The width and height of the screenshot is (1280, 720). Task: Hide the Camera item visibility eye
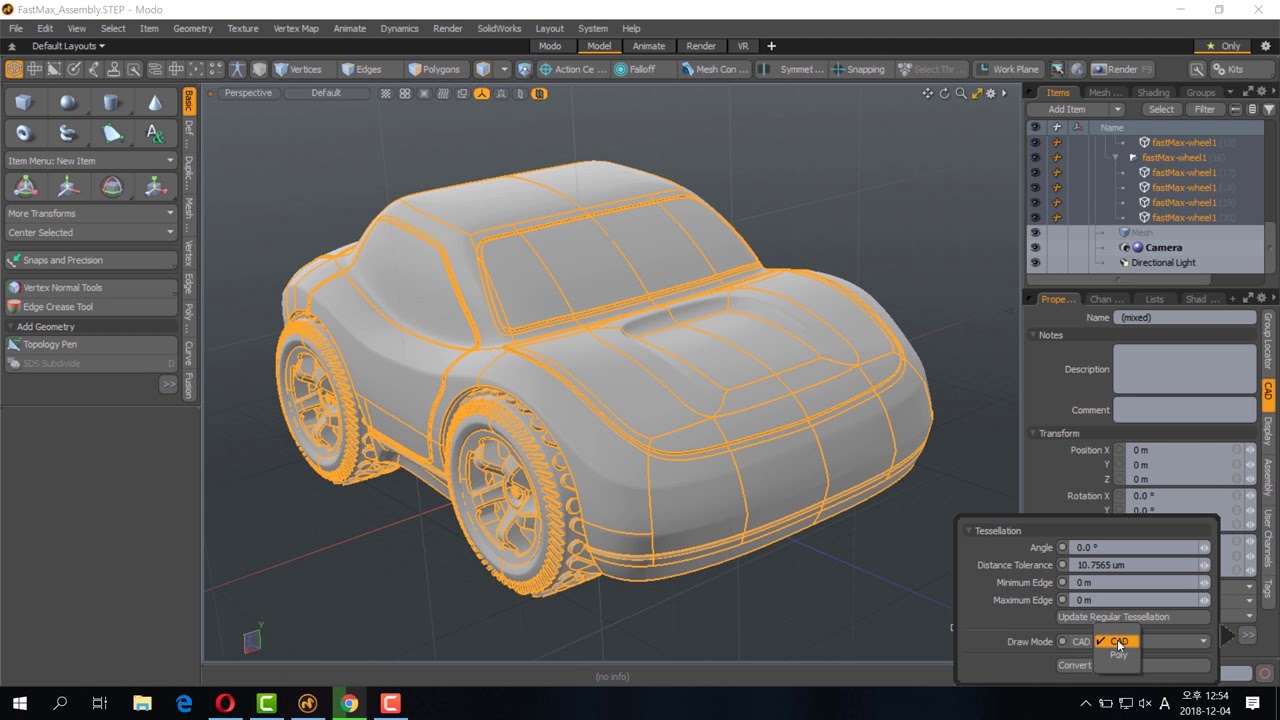click(1035, 247)
